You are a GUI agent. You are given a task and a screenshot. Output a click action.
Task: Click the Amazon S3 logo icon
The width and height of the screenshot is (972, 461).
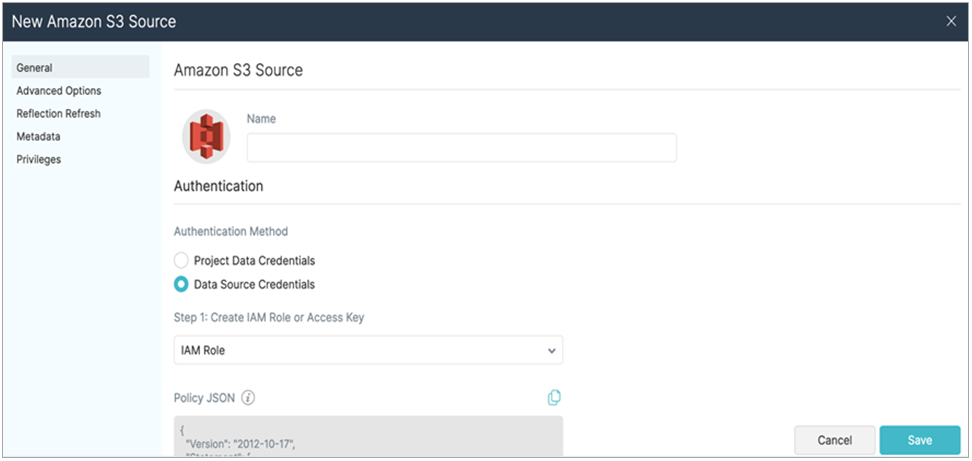click(206, 137)
